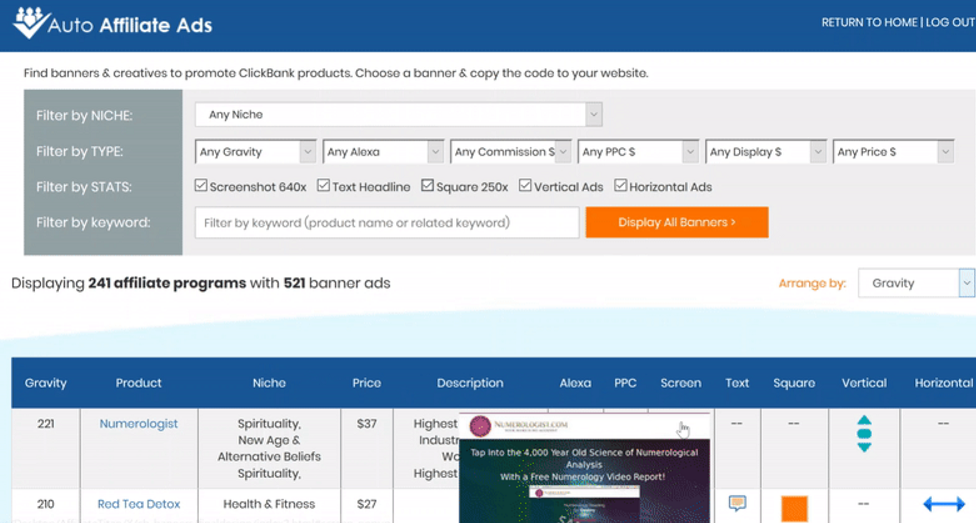976x523 pixels.
Task: Click the Filter by TYPE label
Action: pyautogui.click(x=79, y=151)
